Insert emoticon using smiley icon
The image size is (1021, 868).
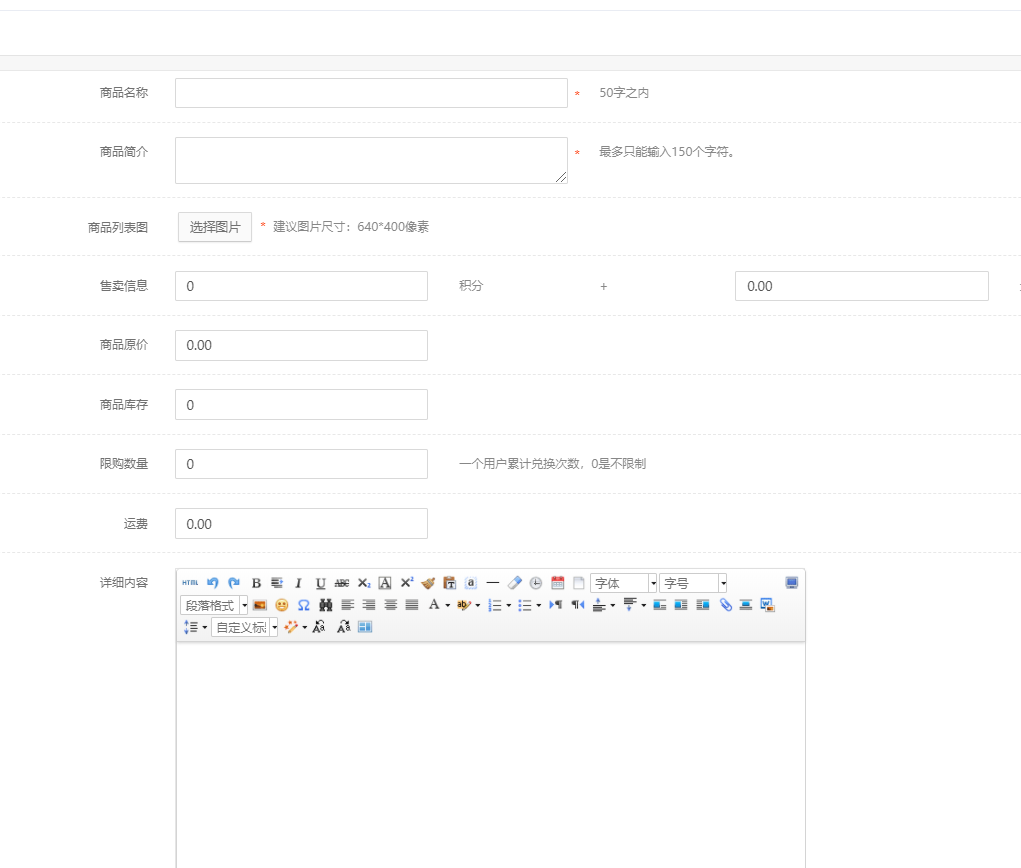(282, 605)
